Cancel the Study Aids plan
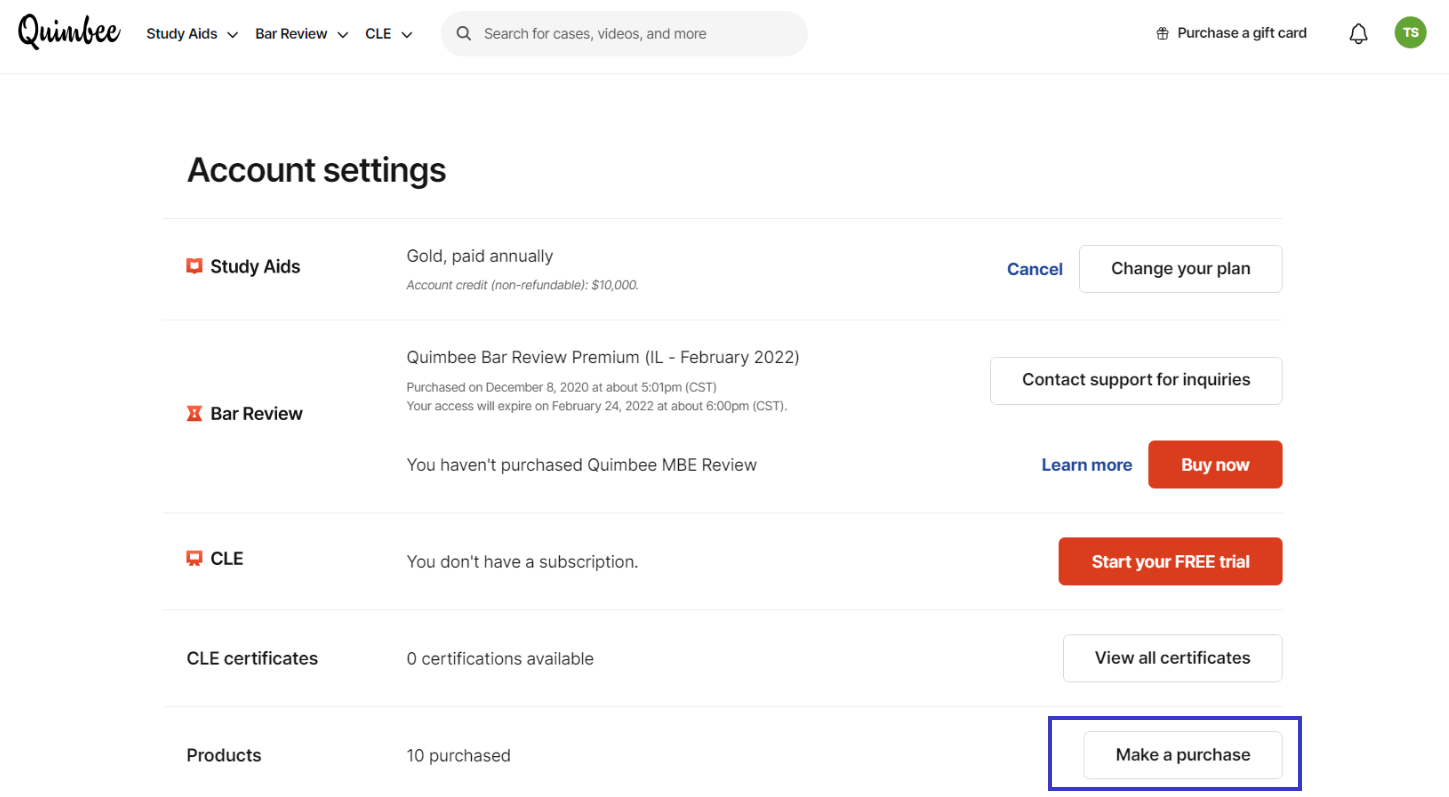 click(1035, 269)
